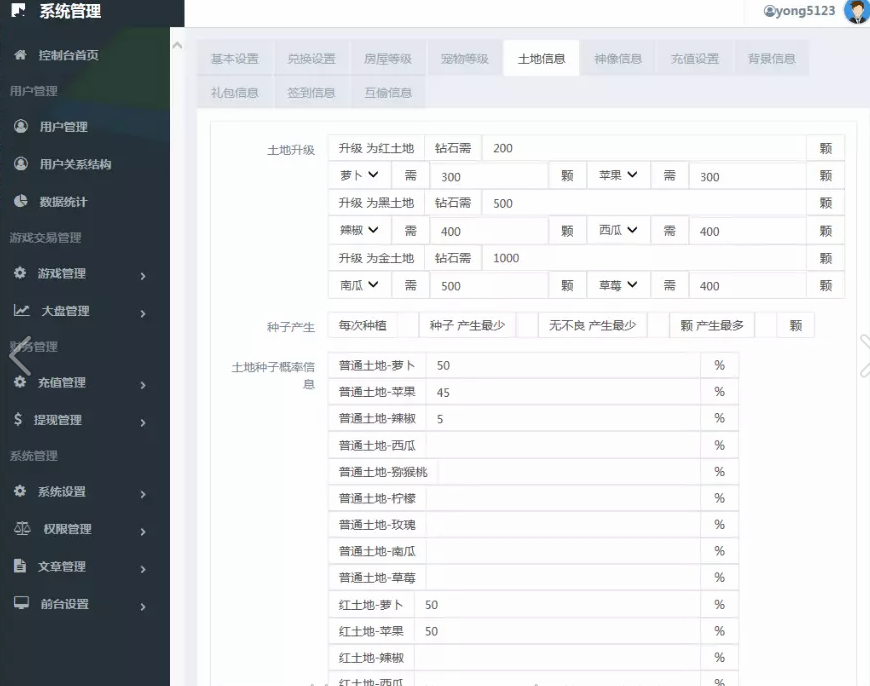Click the 普通土地-萝卜 probability input field
Viewport: 870px width, 686px height.
tap(565, 366)
